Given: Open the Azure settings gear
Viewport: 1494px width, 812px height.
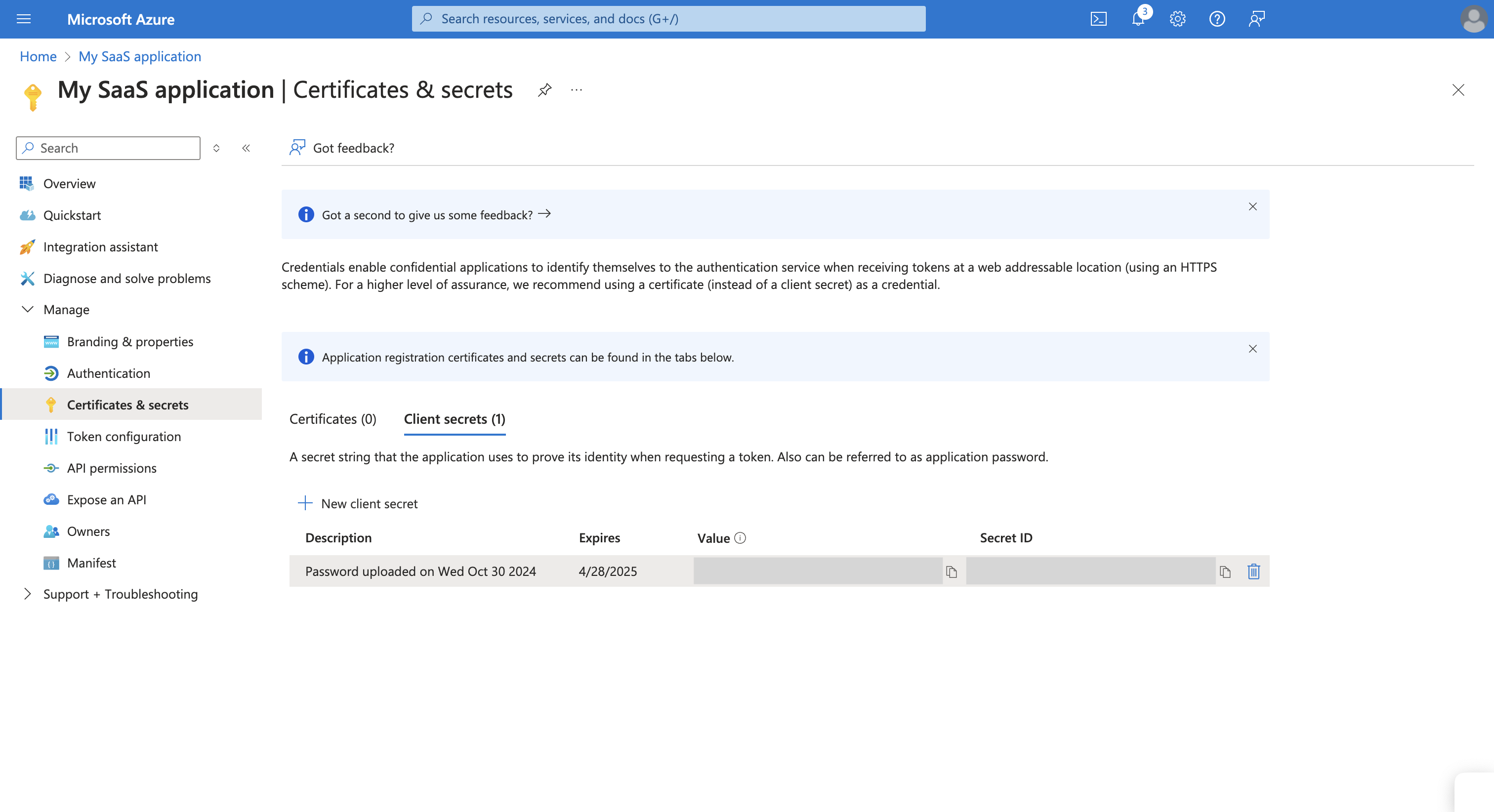Looking at the screenshot, I should click(x=1177, y=19).
